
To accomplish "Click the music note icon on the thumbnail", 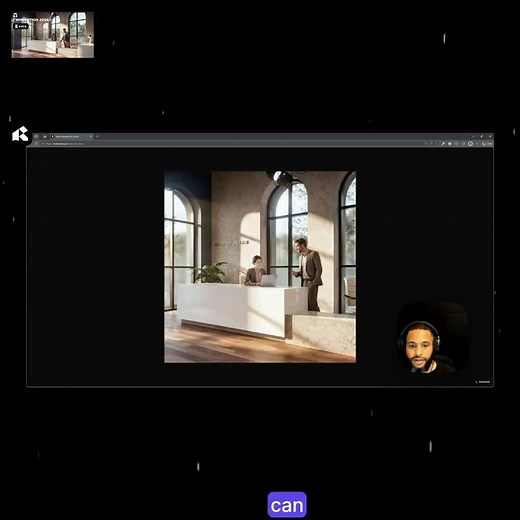I will (15, 15).
